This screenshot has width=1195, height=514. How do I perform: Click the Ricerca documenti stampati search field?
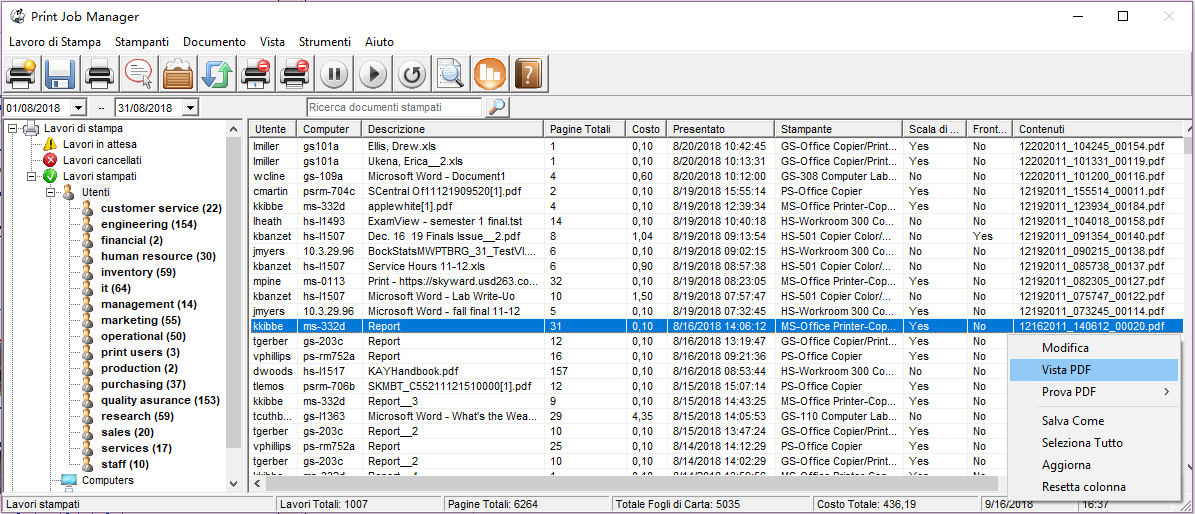[394, 108]
